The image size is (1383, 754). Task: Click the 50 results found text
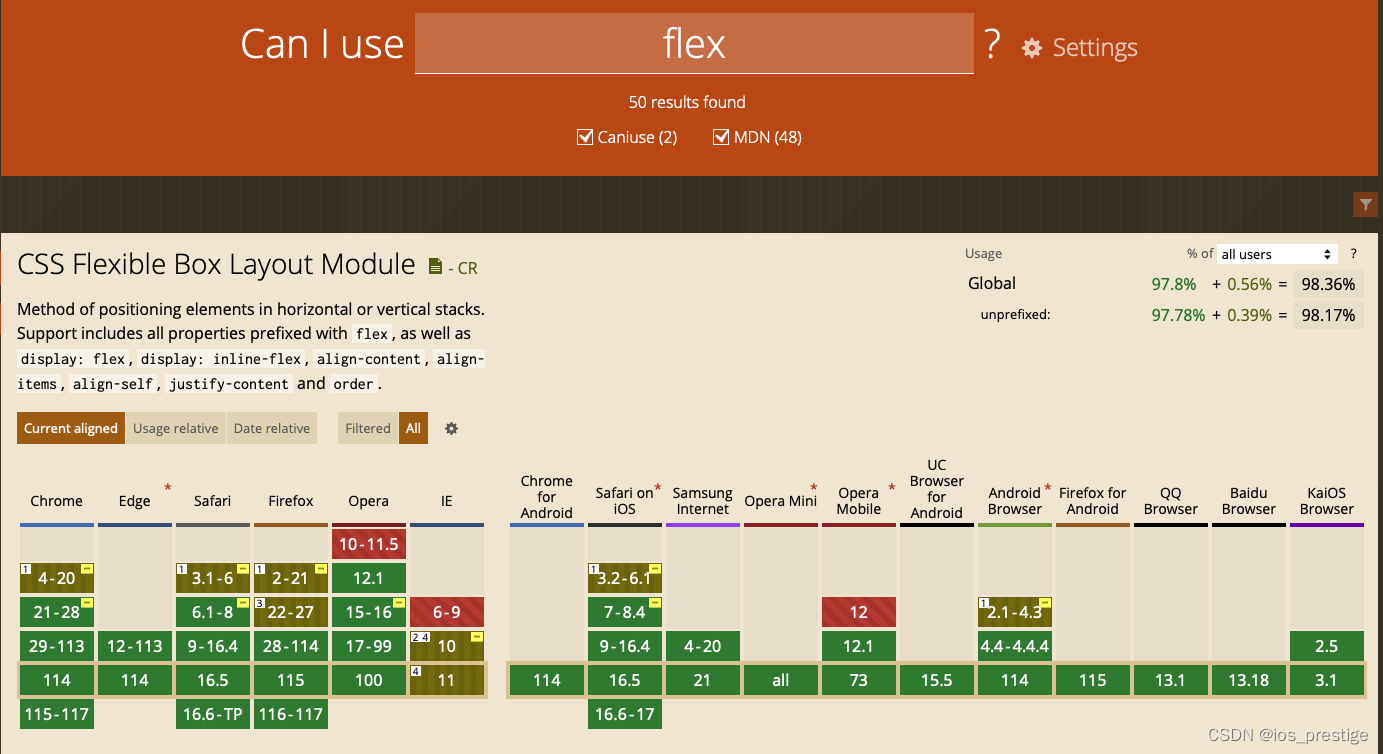687,102
